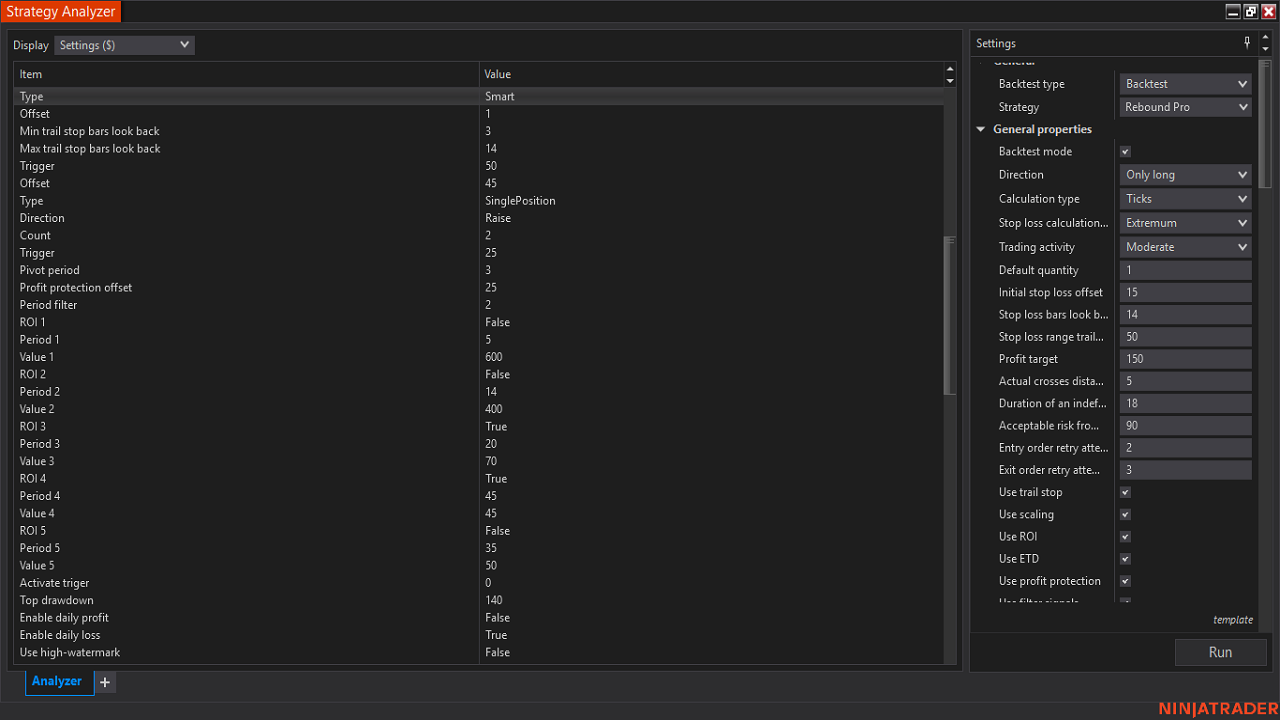Open the Backtest type dropdown
Viewport: 1280px width, 720px height.
[1185, 84]
